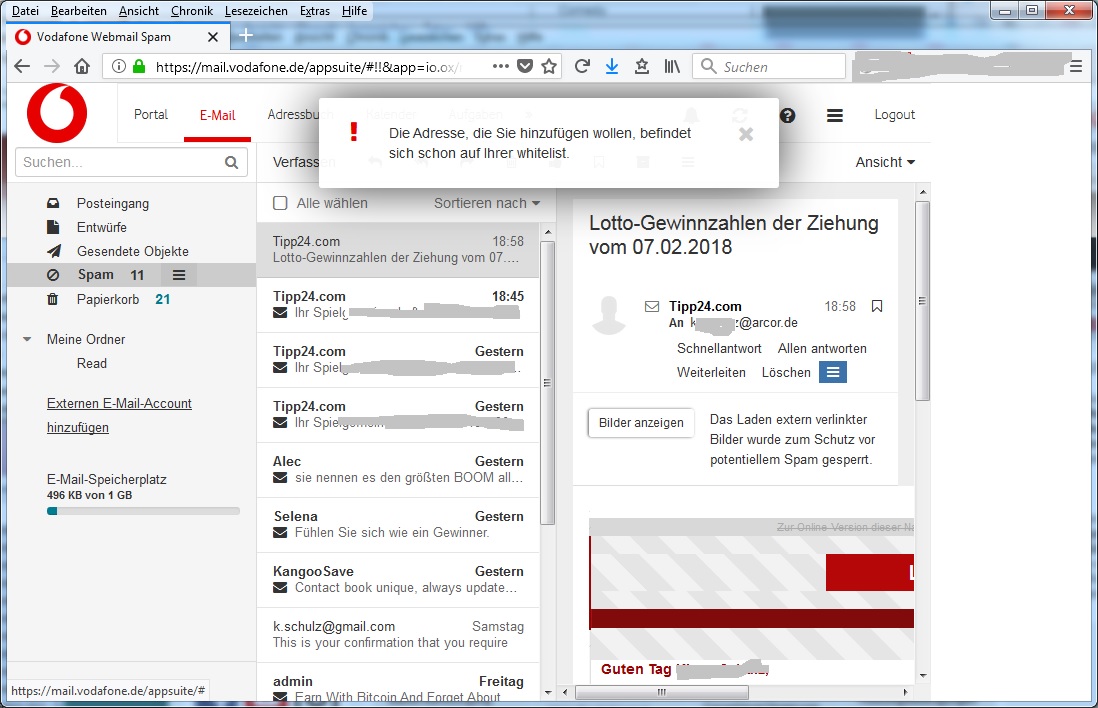Viewport: 1098px width, 708px height.
Task: Click sender avatar placeholder image
Action: pos(609,315)
